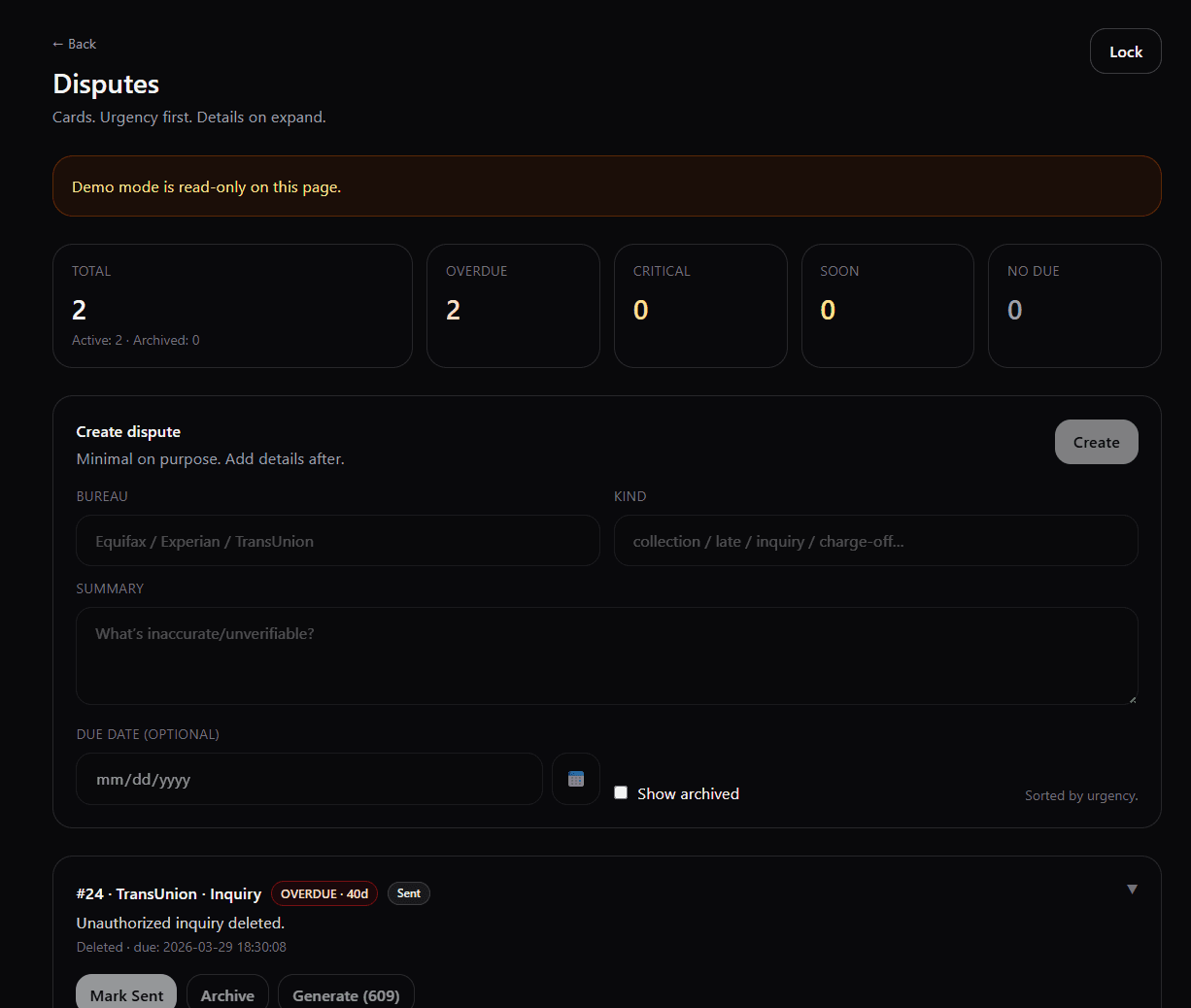
Task: Click the Lock button
Action: pyautogui.click(x=1126, y=51)
